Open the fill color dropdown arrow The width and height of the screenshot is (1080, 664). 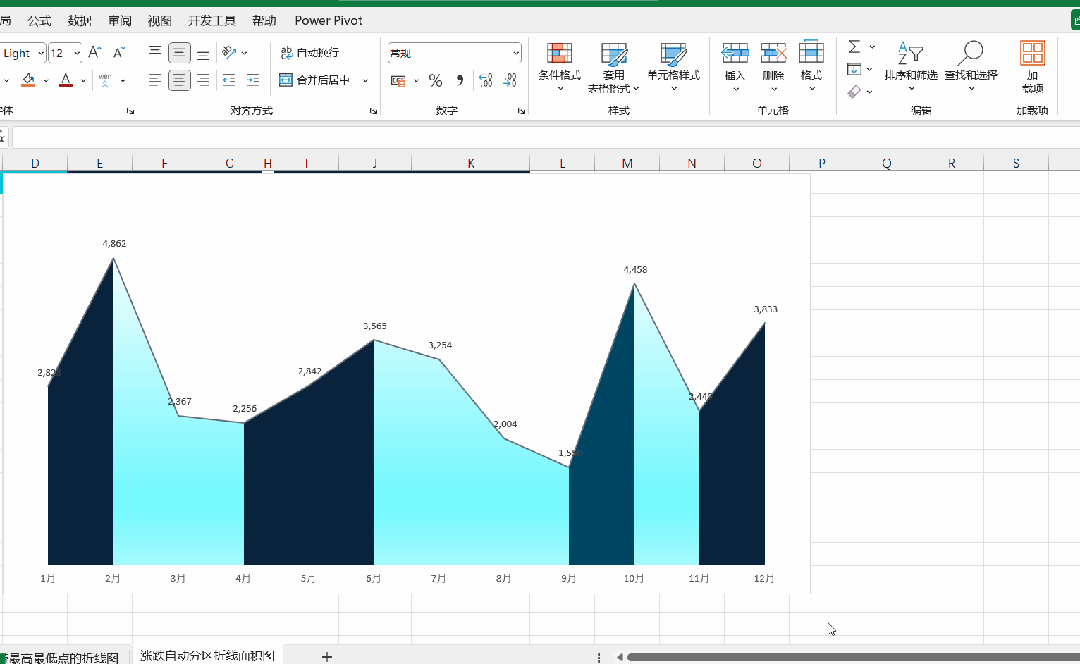pyautogui.click(x=46, y=81)
